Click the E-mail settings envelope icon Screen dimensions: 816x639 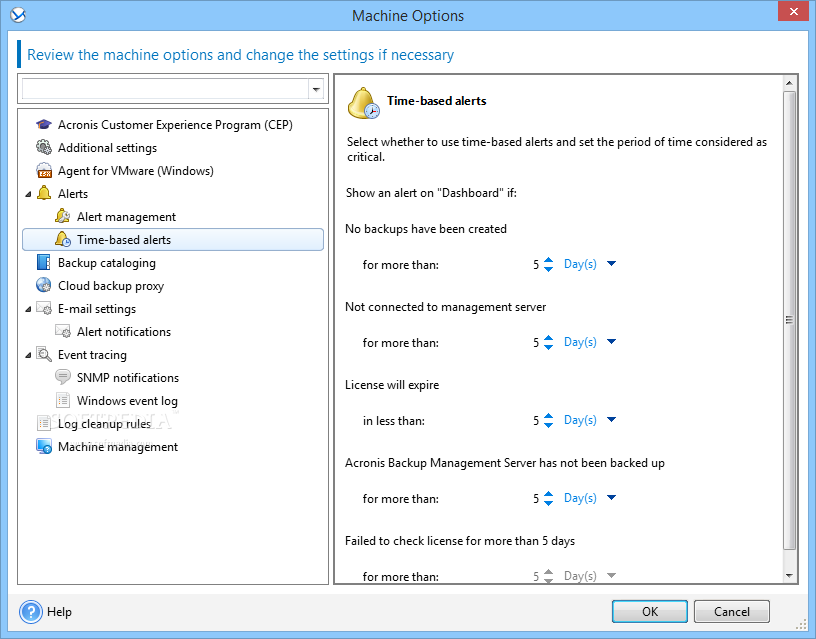pyautogui.click(x=44, y=309)
